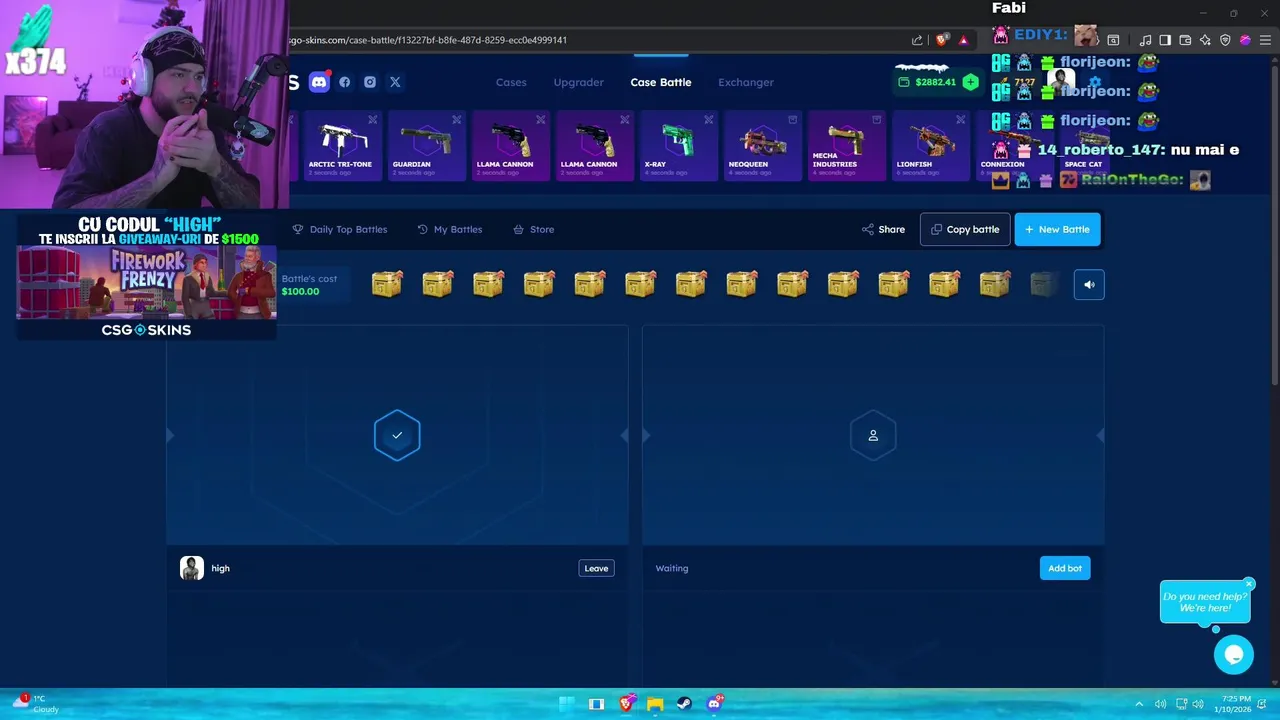Screen dimensions: 1280x720
Task: Click the greyed-out last case in row
Action: (1043, 285)
